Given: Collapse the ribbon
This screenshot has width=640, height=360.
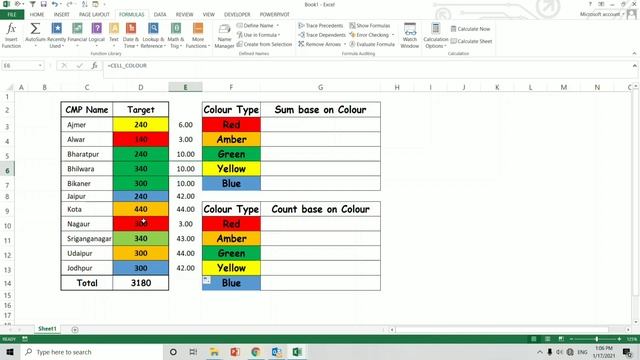Looking at the screenshot, I should (x=634, y=53).
